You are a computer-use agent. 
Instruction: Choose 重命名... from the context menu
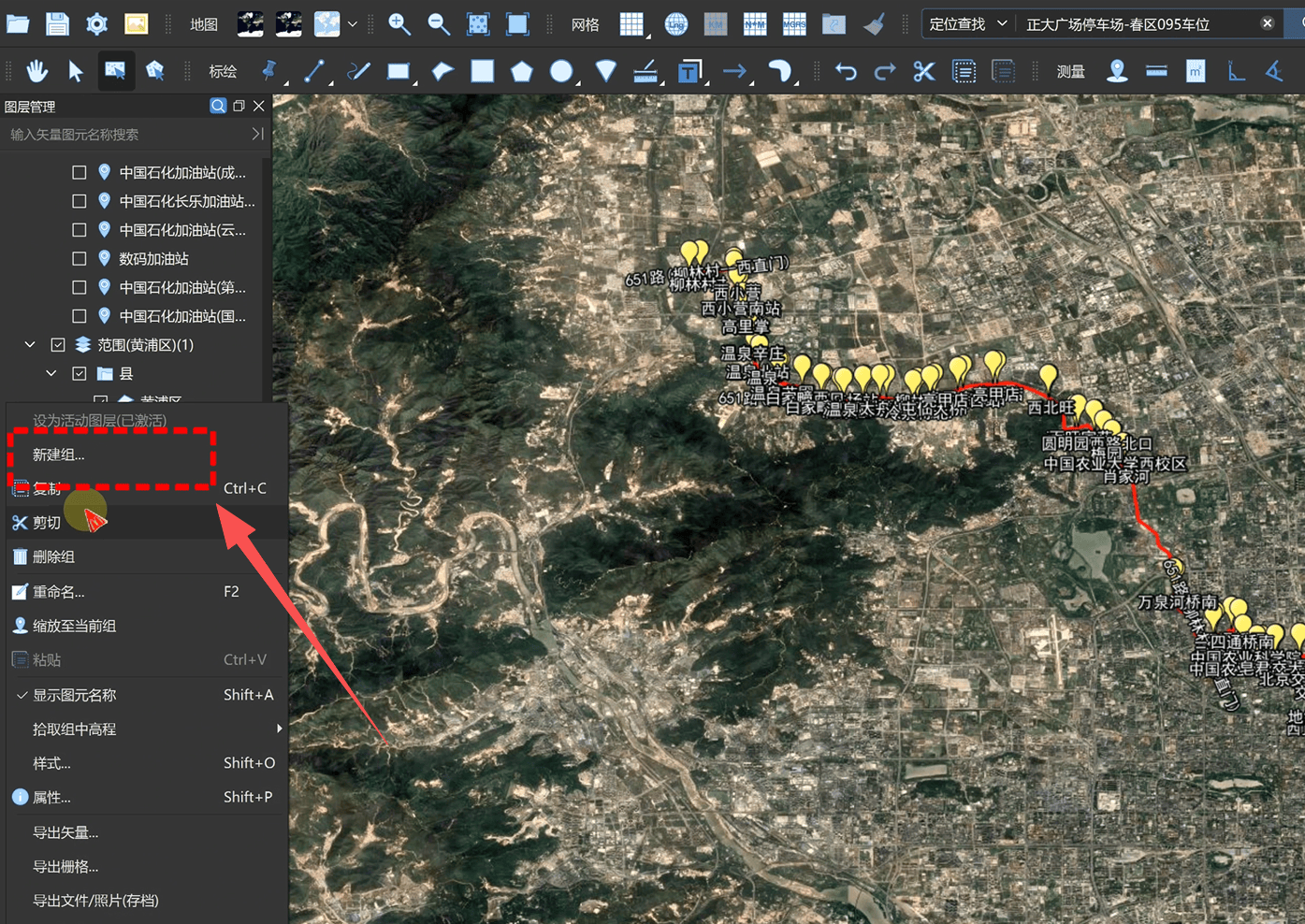(x=147, y=592)
